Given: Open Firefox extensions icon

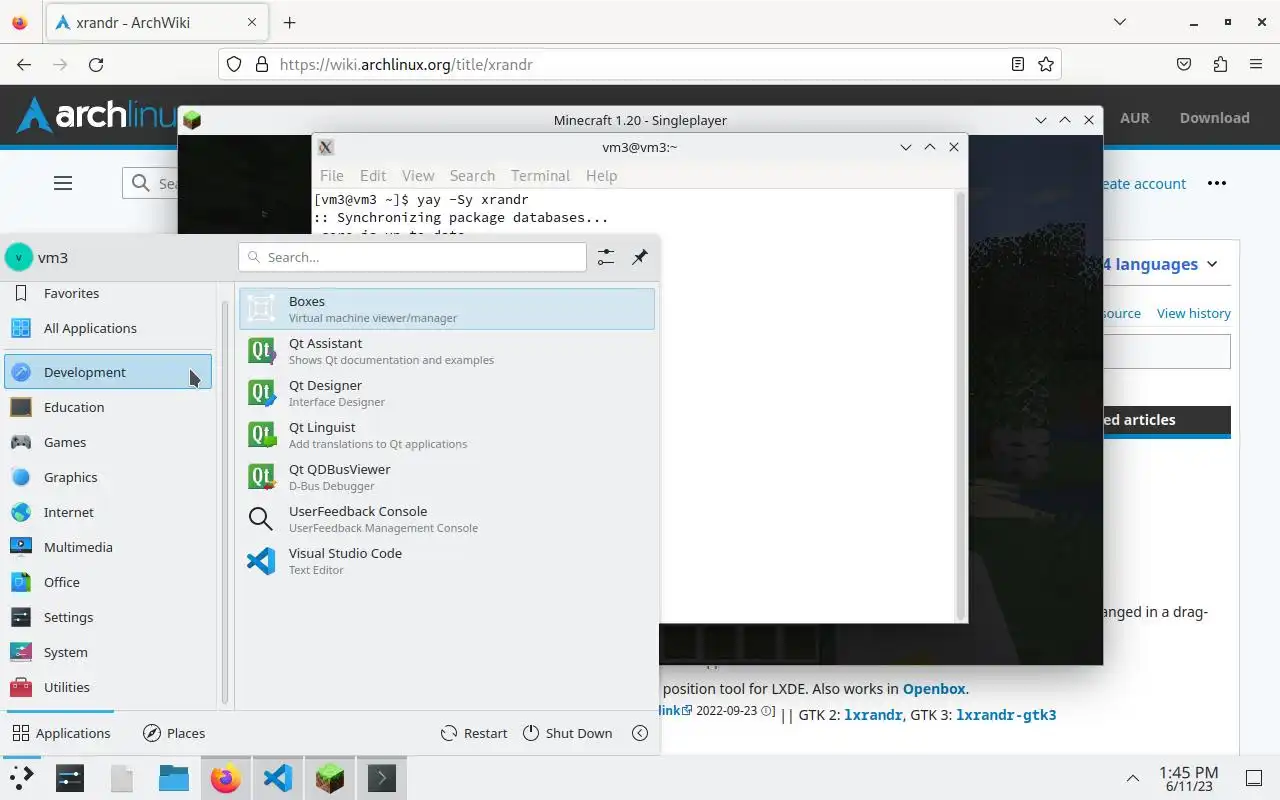Looking at the screenshot, I should coord(1220,64).
